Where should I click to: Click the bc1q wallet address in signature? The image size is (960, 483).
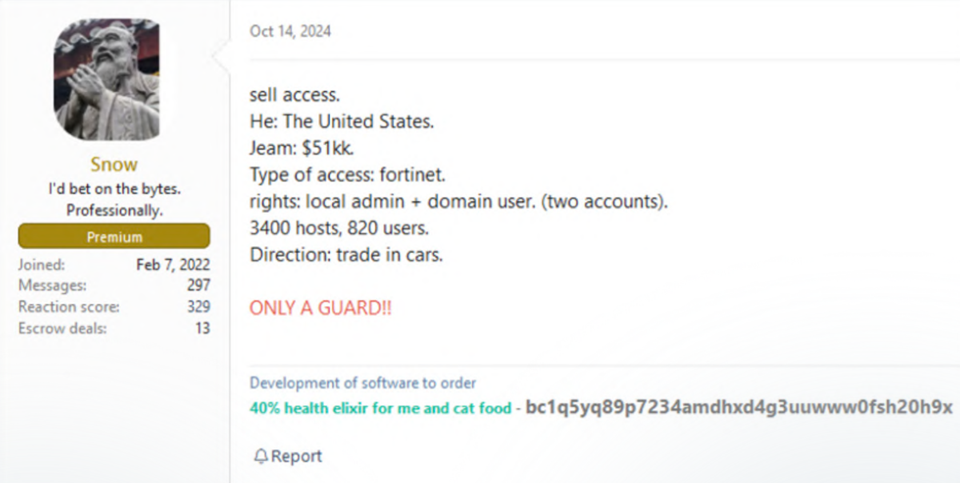tap(739, 408)
